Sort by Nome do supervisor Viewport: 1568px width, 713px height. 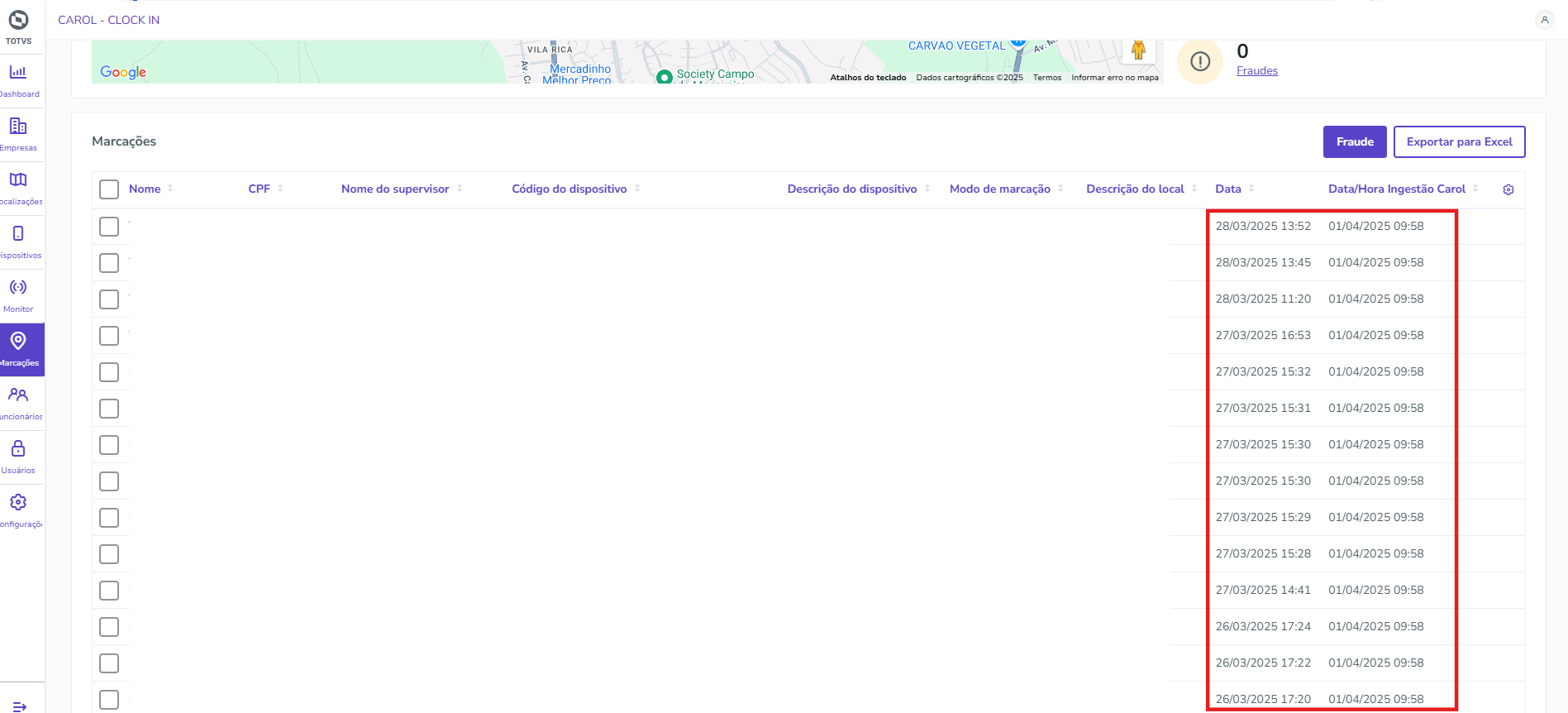(460, 189)
